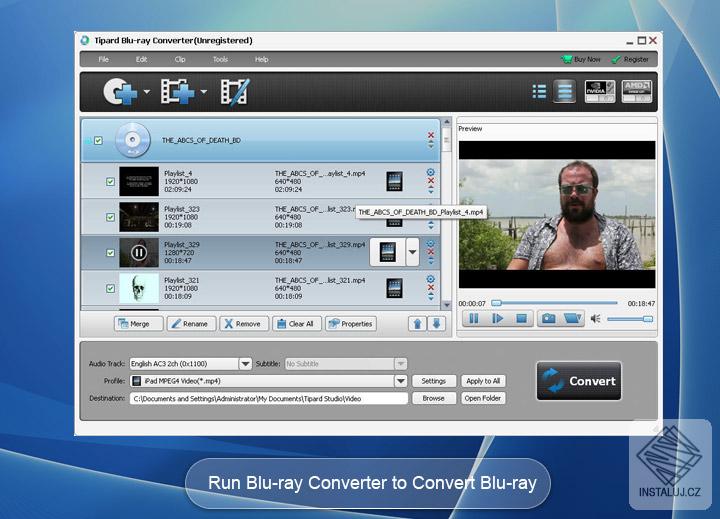Open the Edit menu

click(141, 59)
